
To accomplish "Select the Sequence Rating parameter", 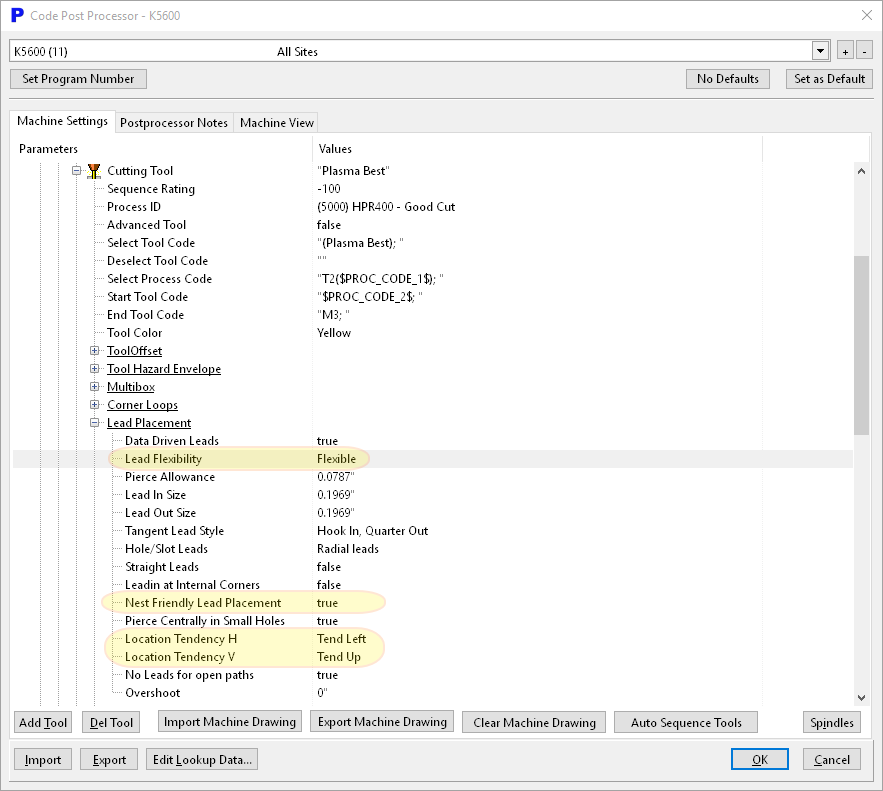I will pyautogui.click(x=151, y=189).
